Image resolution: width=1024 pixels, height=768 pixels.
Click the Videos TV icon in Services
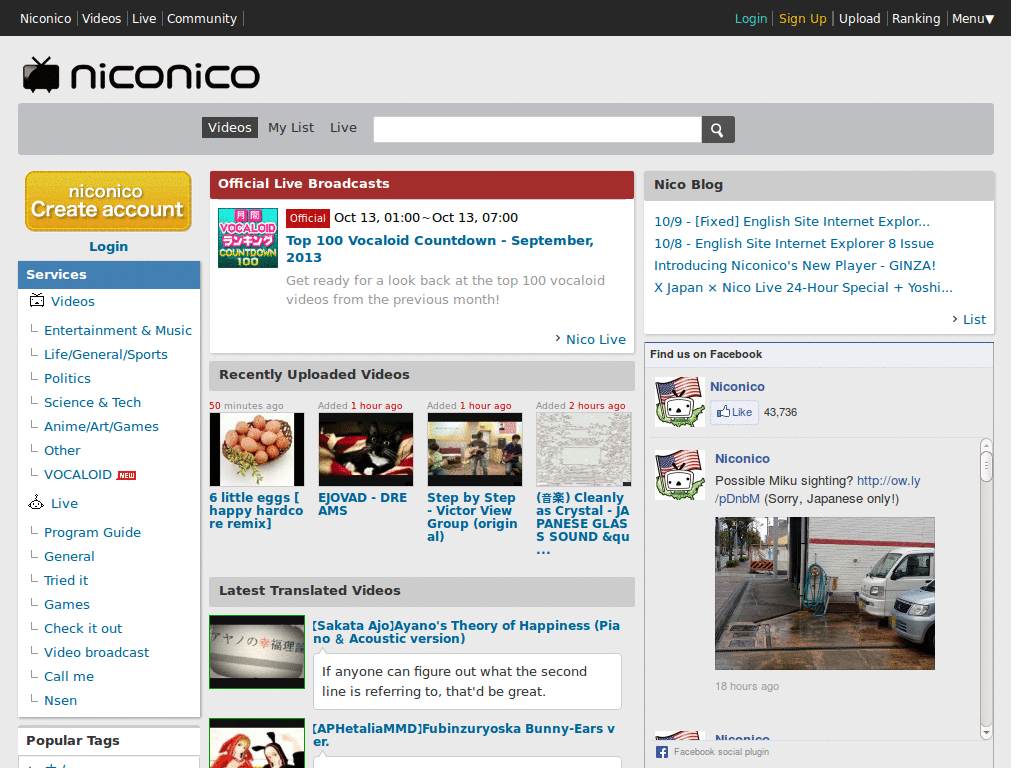click(x=37, y=300)
